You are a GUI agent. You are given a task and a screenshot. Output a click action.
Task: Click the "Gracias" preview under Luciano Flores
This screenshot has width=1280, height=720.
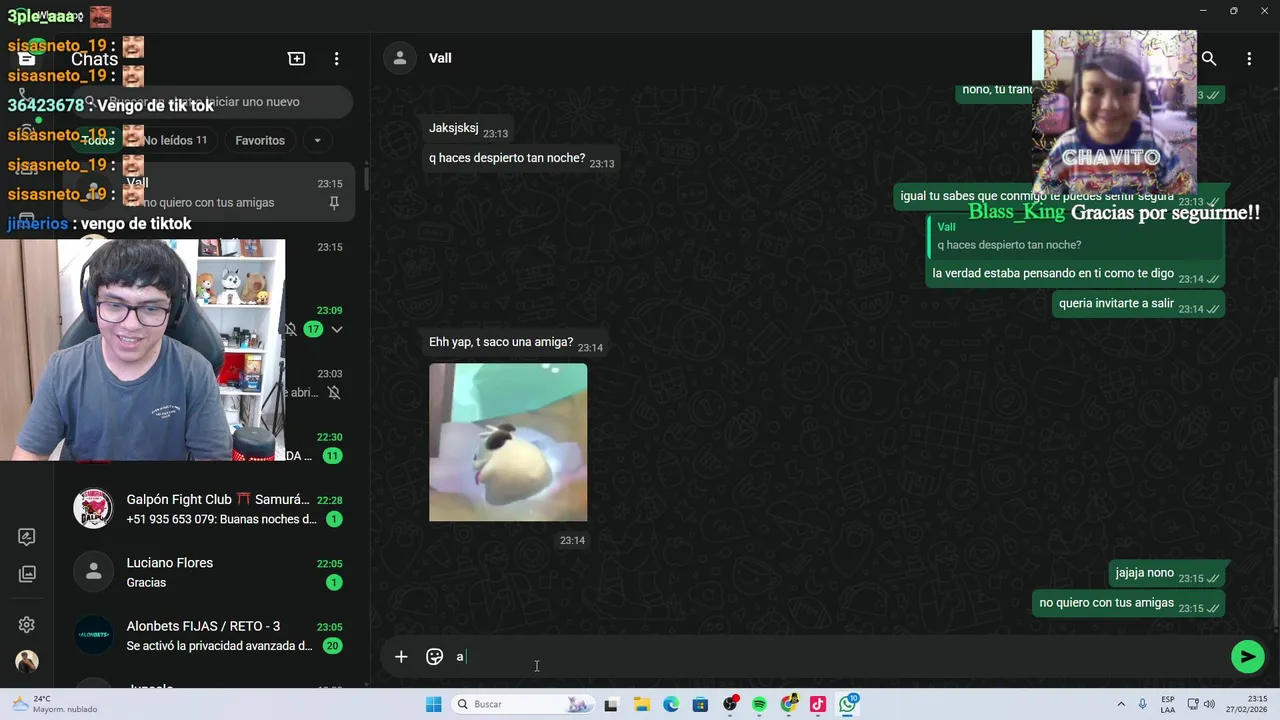[146, 582]
